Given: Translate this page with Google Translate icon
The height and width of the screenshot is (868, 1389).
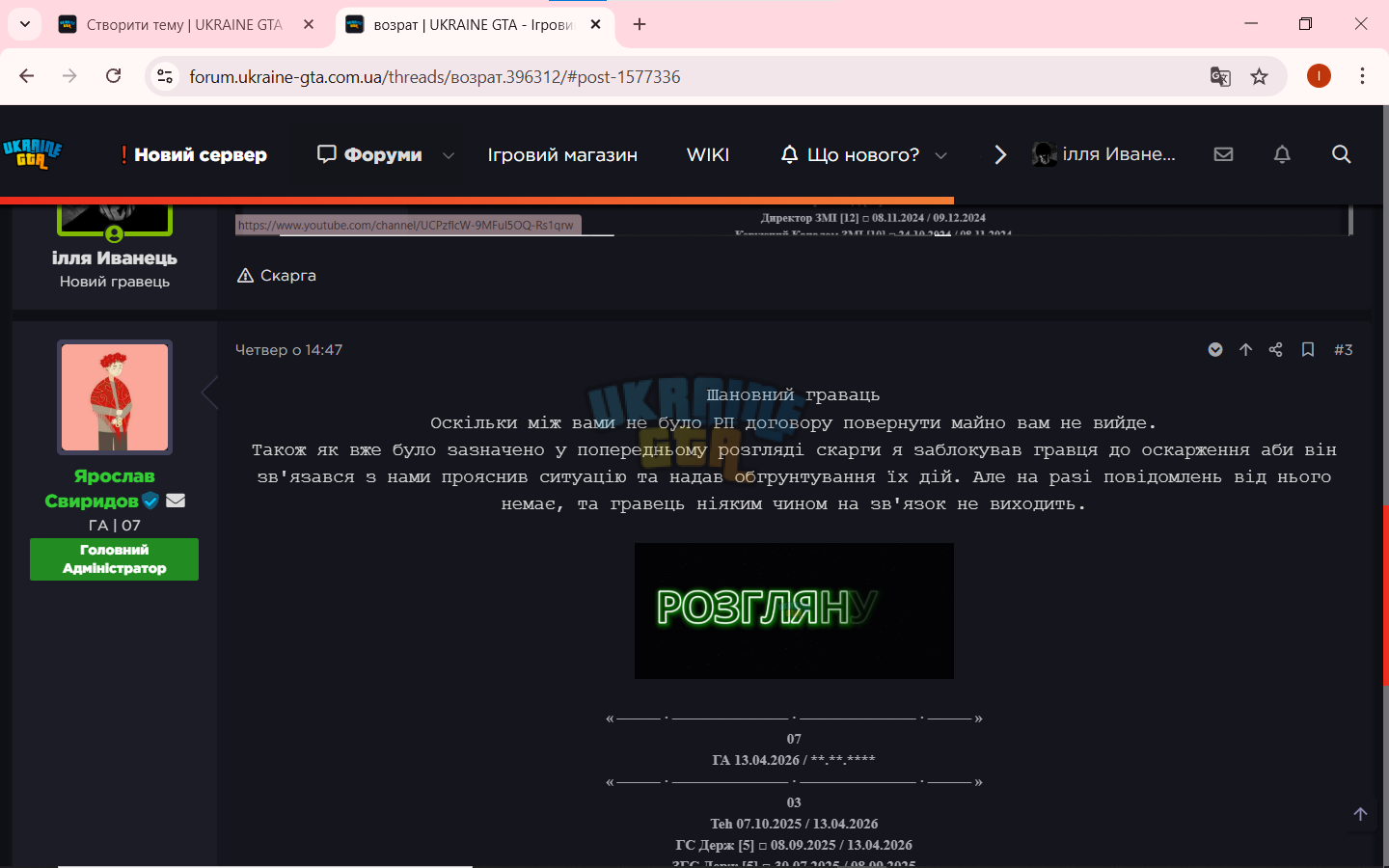Looking at the screenshot, I should (1220, 76).
